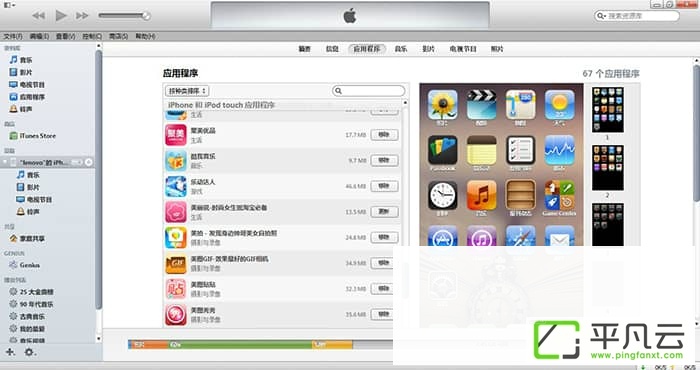Viewport: 700px width, 370px height.
Task: Click the 46.6 MB app's remove button
Action: (x=384, y=186)
